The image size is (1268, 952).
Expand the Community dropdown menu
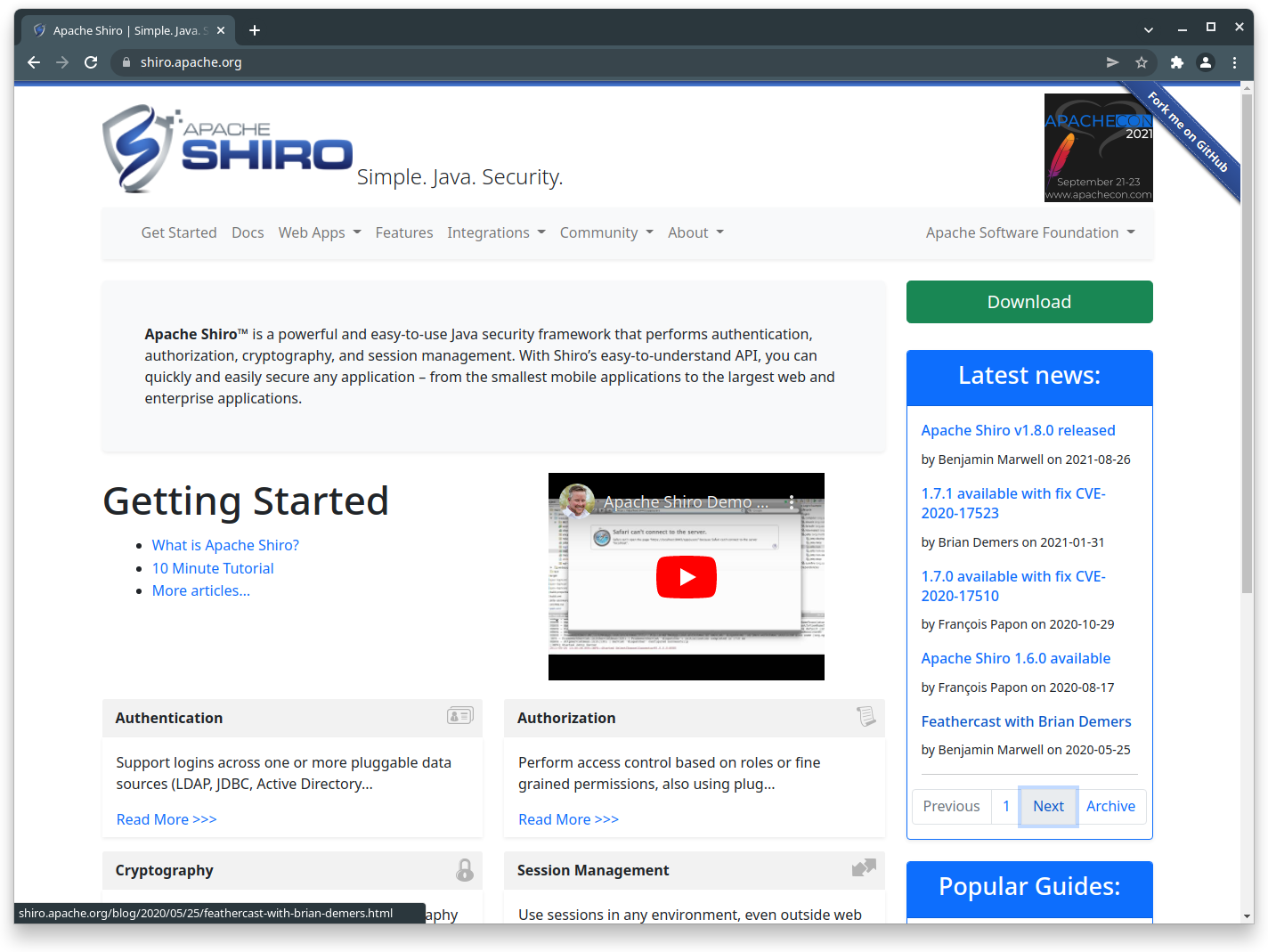[606, 232]
